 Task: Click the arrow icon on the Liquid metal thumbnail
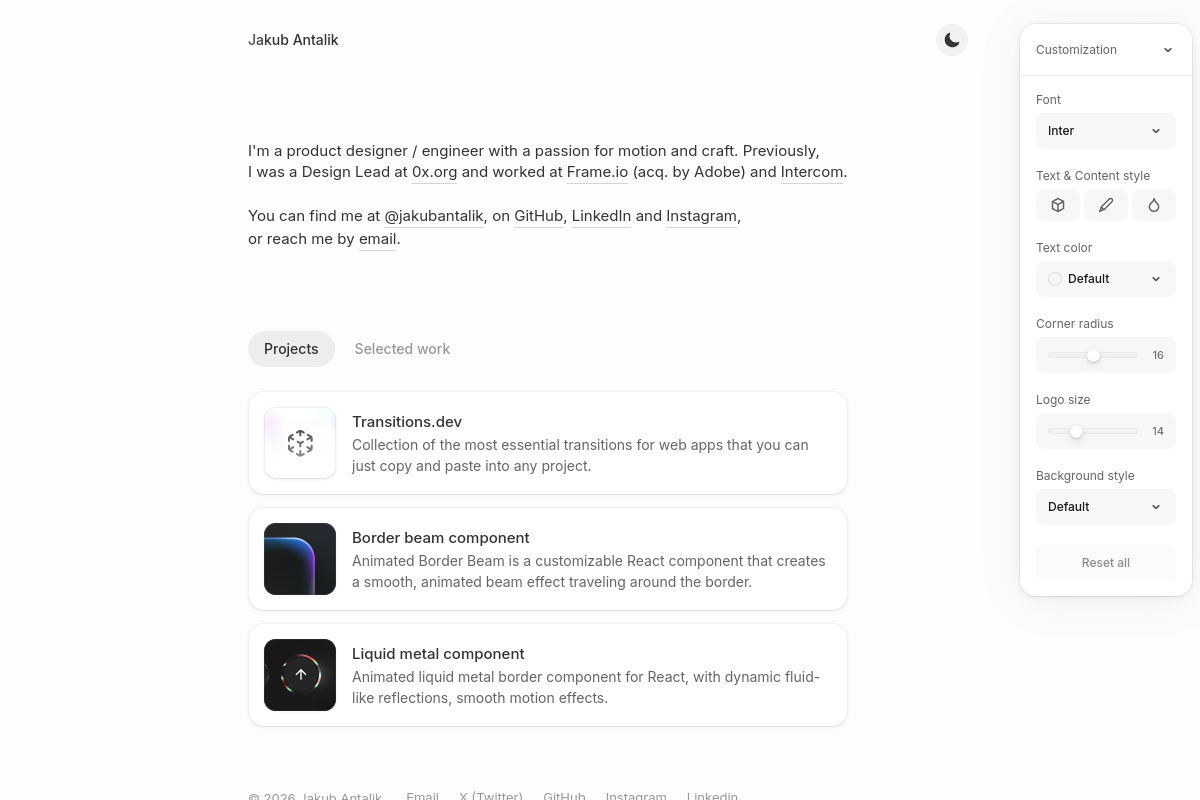[x=300, y=675]
